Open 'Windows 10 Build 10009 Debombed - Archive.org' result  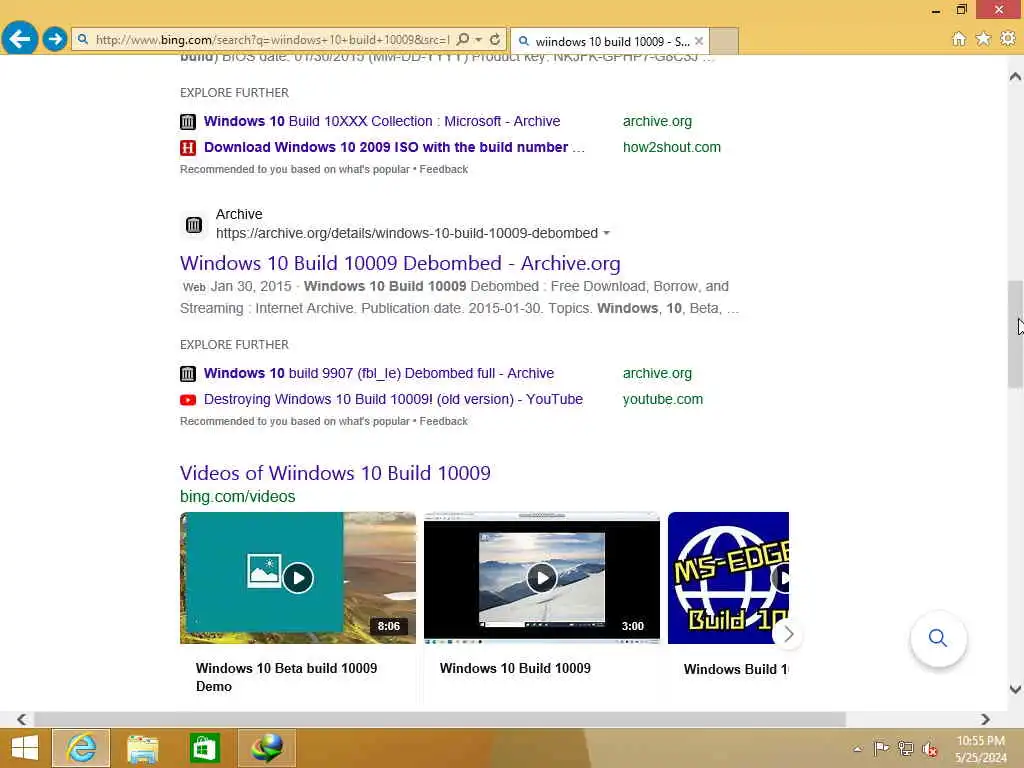point(400,263)
